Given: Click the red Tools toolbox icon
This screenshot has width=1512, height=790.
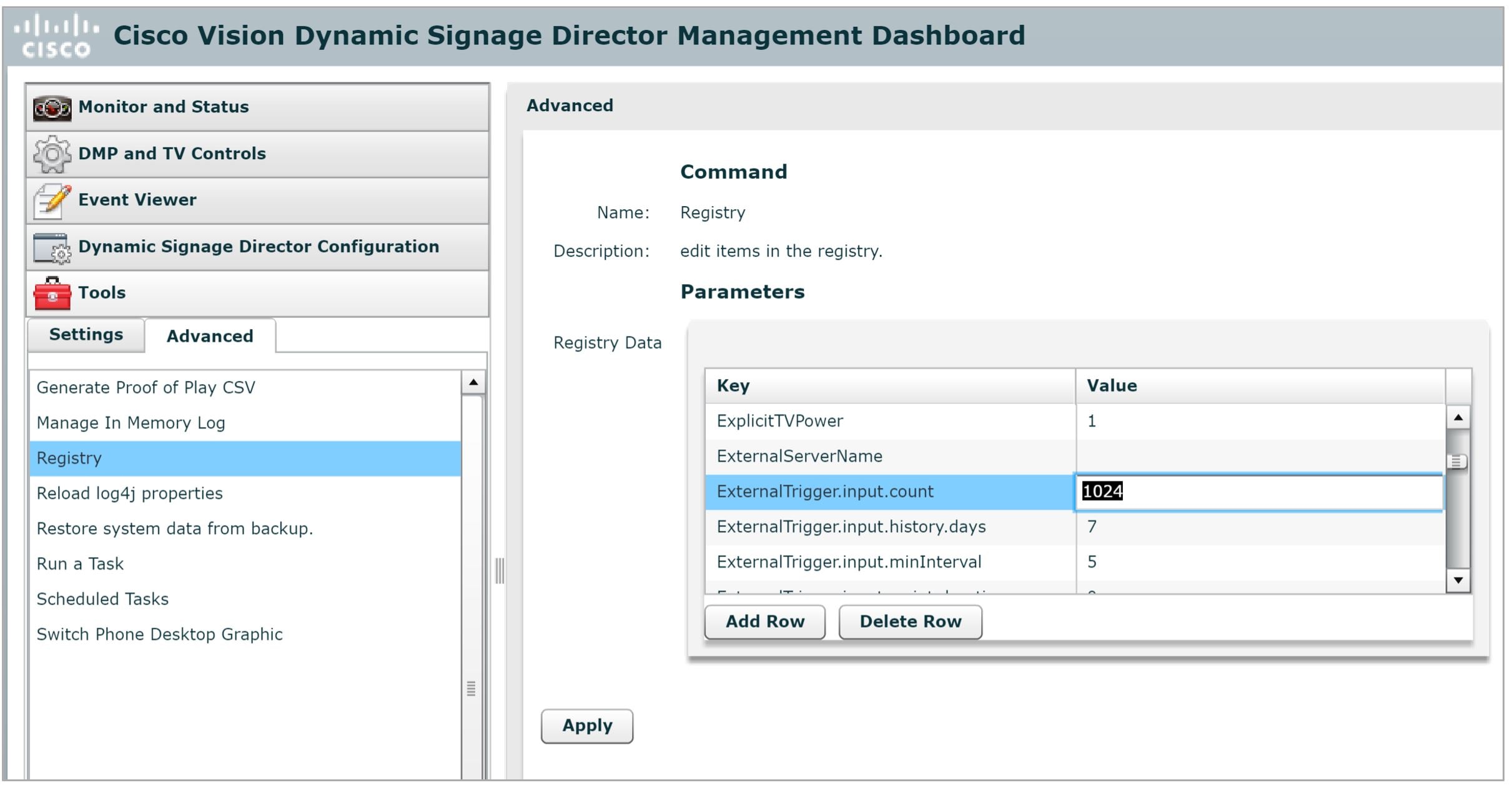Looking at the screenshot, I should click(x=52, y=294).
